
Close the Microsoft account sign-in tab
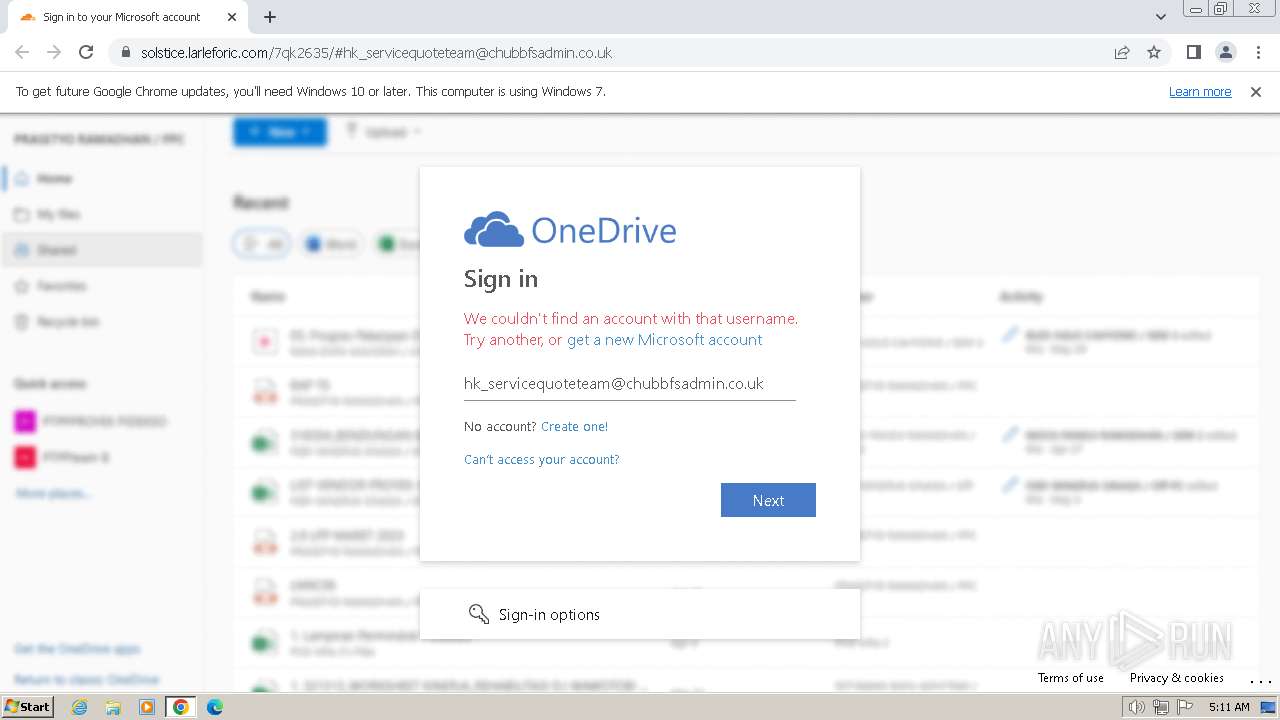(232, 17)
